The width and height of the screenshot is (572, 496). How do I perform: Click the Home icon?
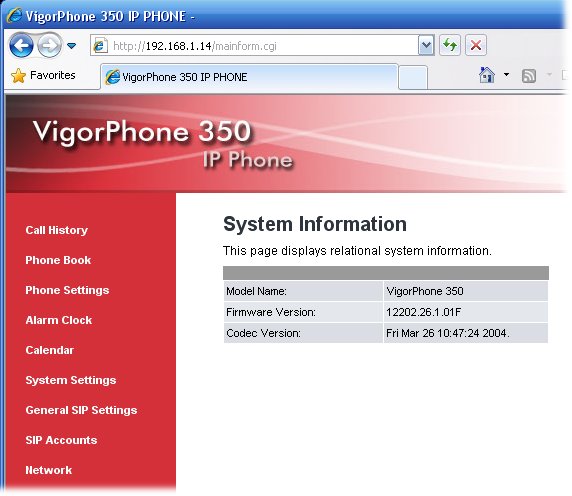pos(487,75)
